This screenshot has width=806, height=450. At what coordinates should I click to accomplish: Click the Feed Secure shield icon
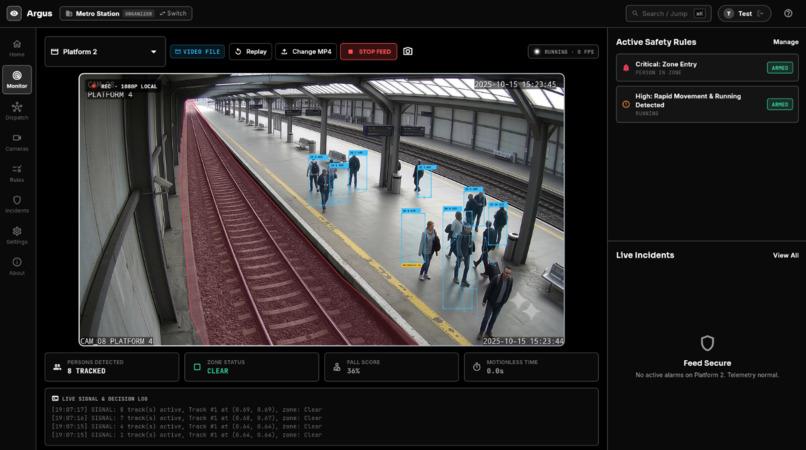tap(707, 343)
